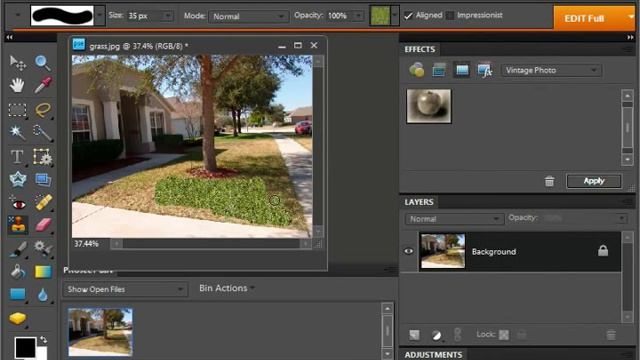Select the Quick Selection brush tool
Viewport: 640px width, 360px height.
click(42, 132)
